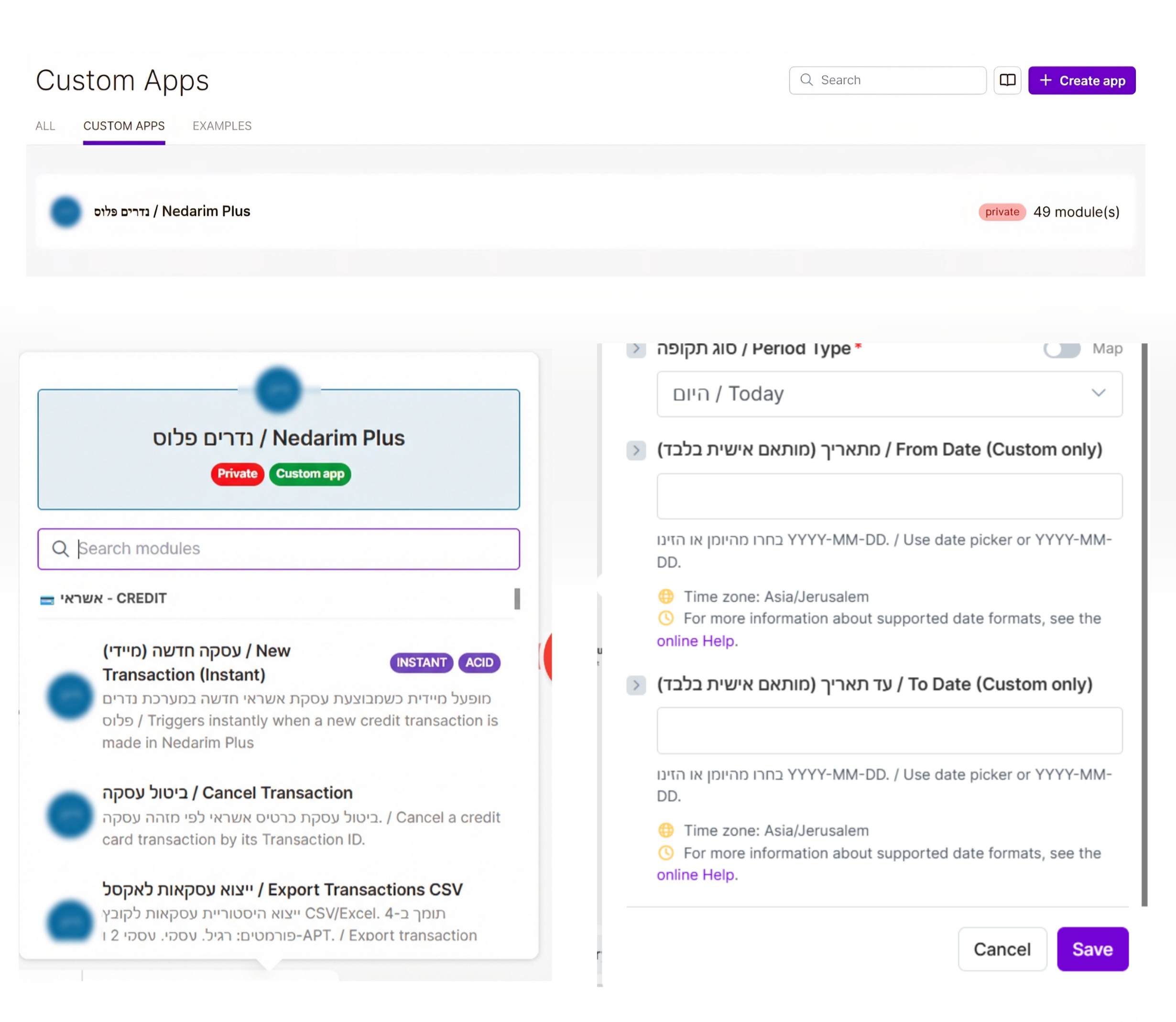
Task: Select the Cancel Transaction module title
Action: 228,793
